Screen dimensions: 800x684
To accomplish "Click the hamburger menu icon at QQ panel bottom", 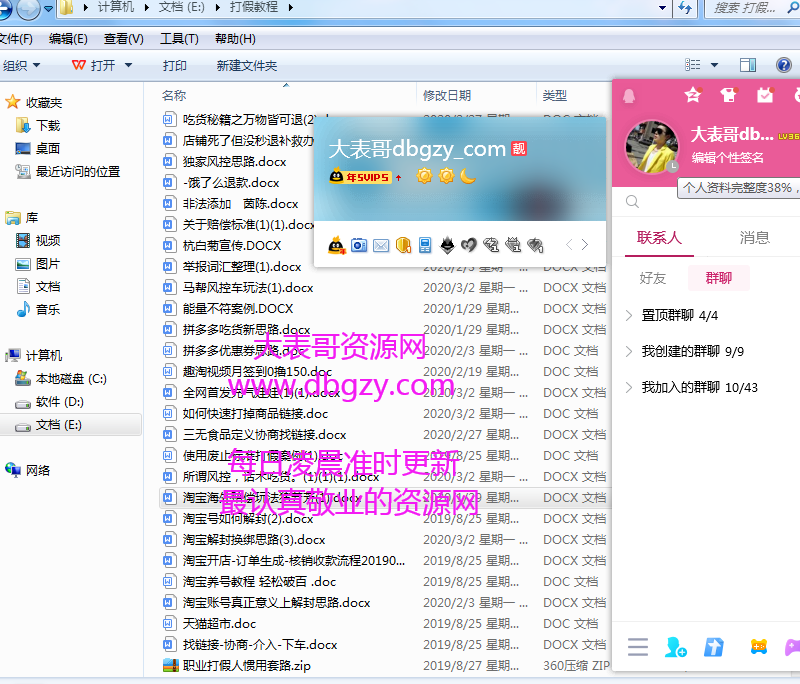I will tap(638, 647).
